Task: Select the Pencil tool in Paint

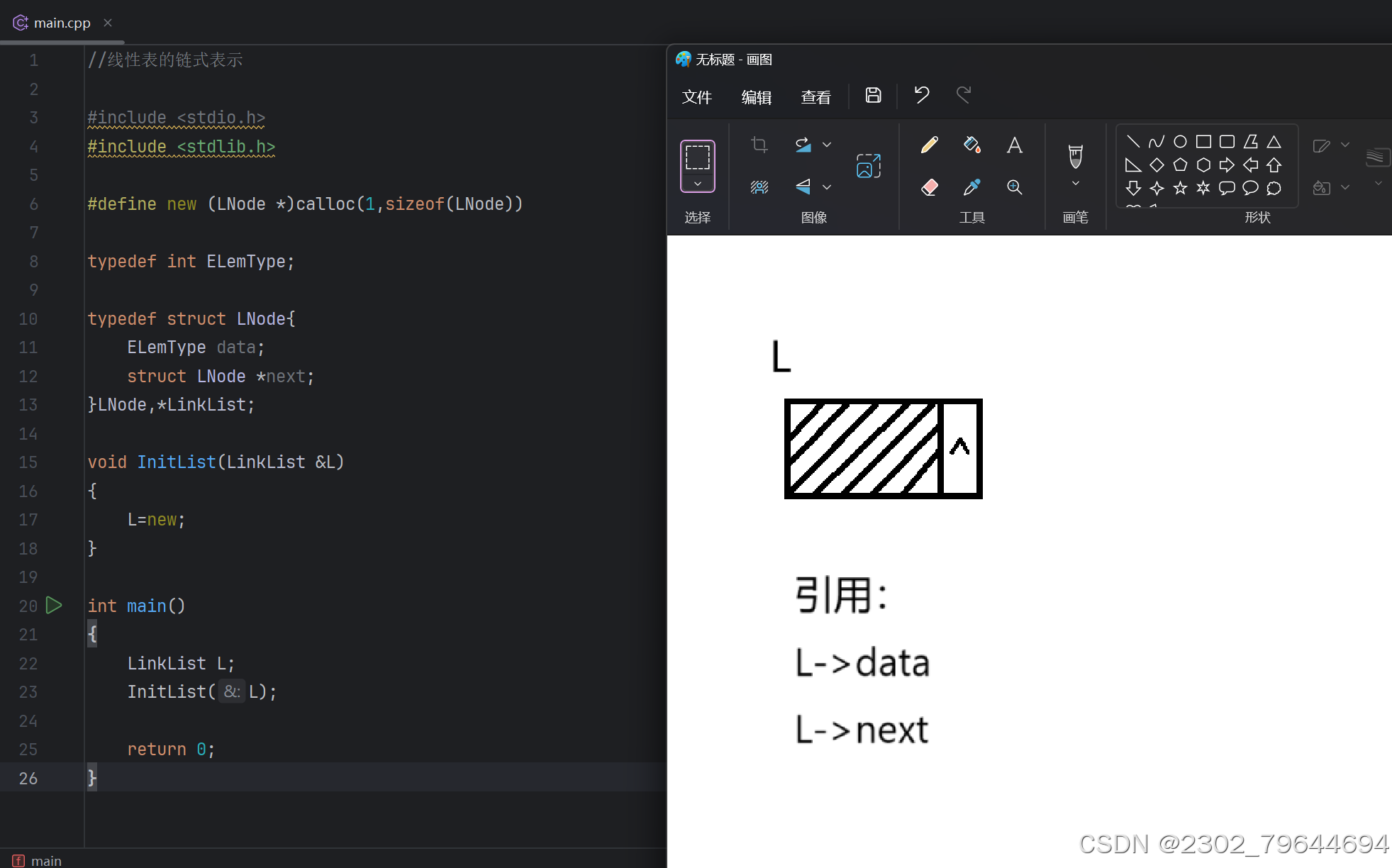Action: click(929, 145)
